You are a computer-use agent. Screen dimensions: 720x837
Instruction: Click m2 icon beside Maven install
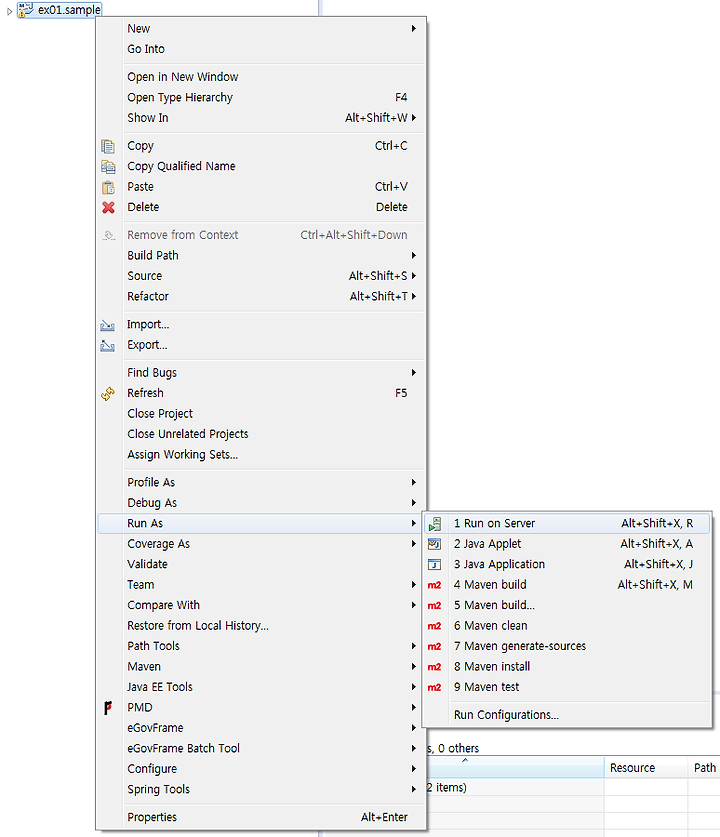coord(434,667)
